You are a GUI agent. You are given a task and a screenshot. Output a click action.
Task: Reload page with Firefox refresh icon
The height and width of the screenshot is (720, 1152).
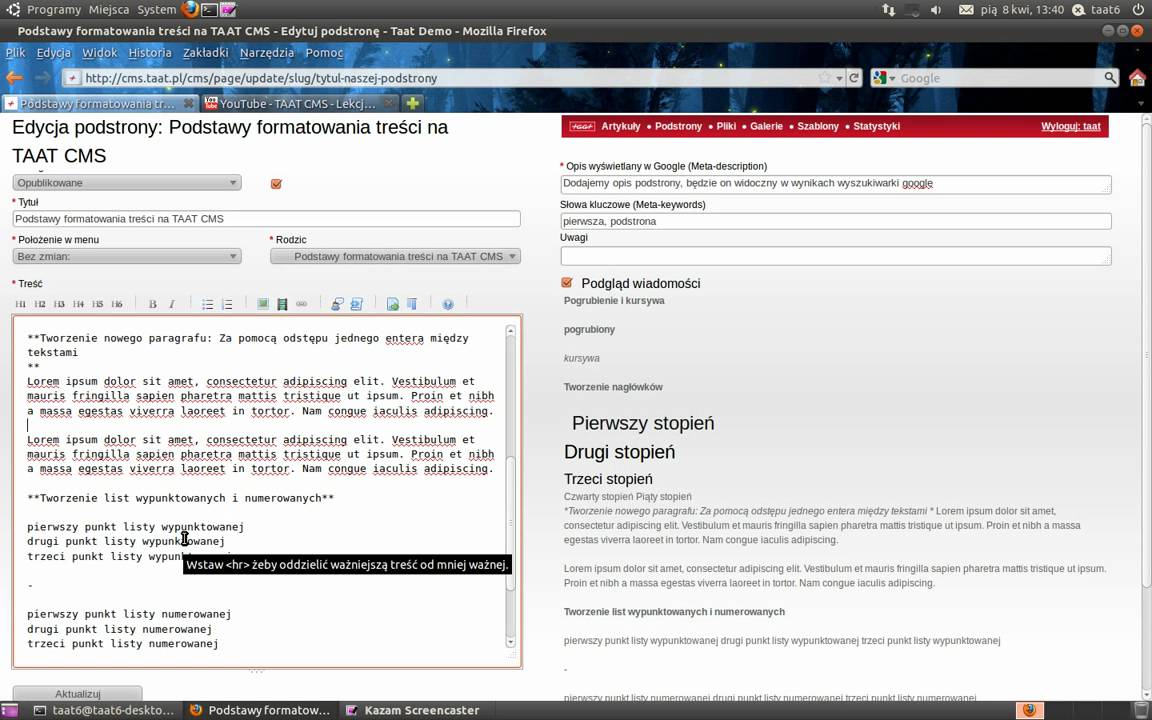(854, 78)
